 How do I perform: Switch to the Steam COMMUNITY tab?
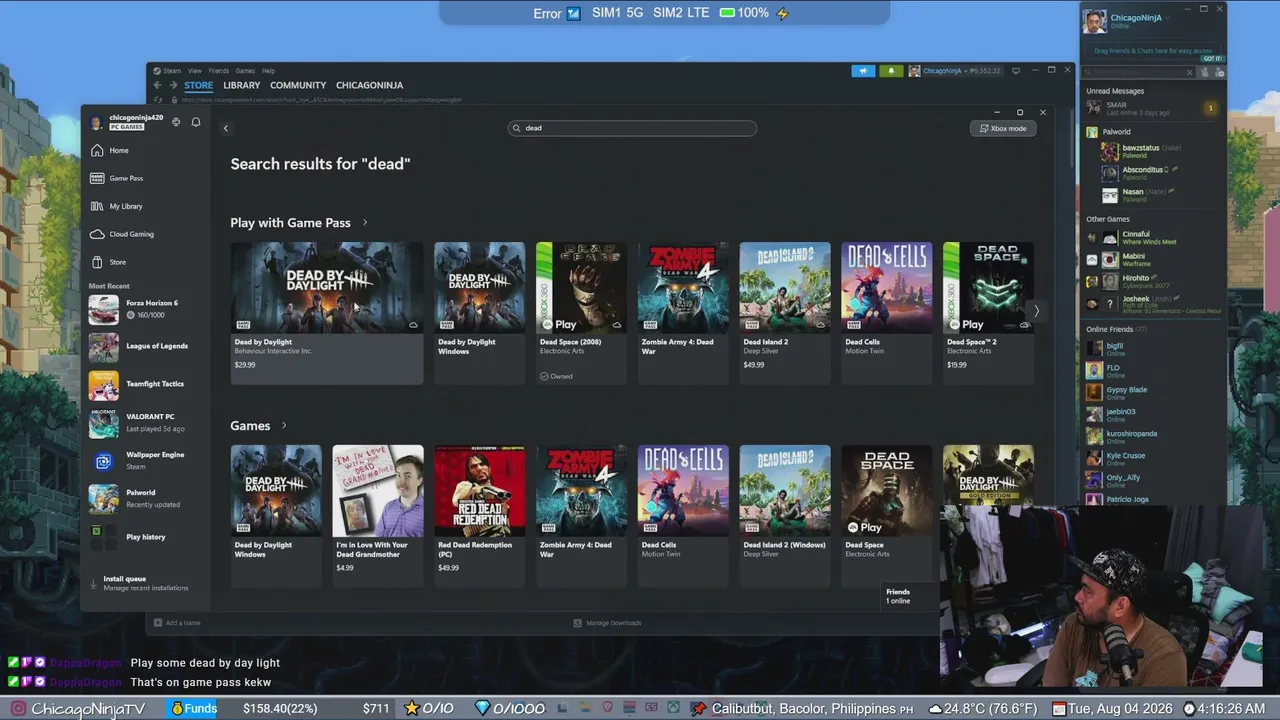[x=298, y=85]
